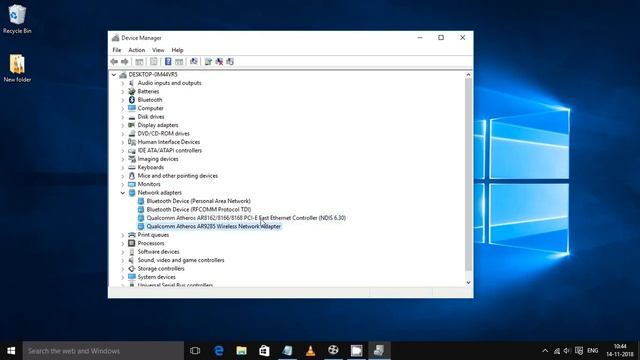Select the New folder desktop icon

pos(17,68)
